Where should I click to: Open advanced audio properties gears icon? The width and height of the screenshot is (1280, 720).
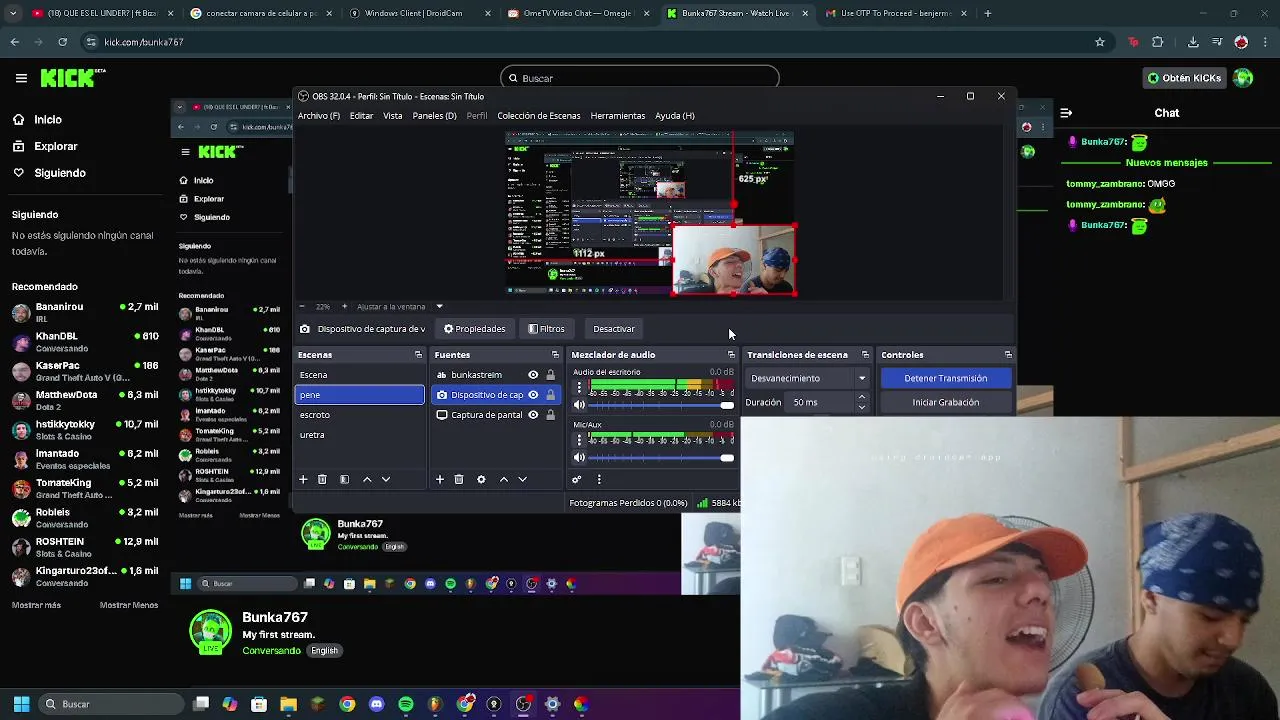(x=577, y=480)
